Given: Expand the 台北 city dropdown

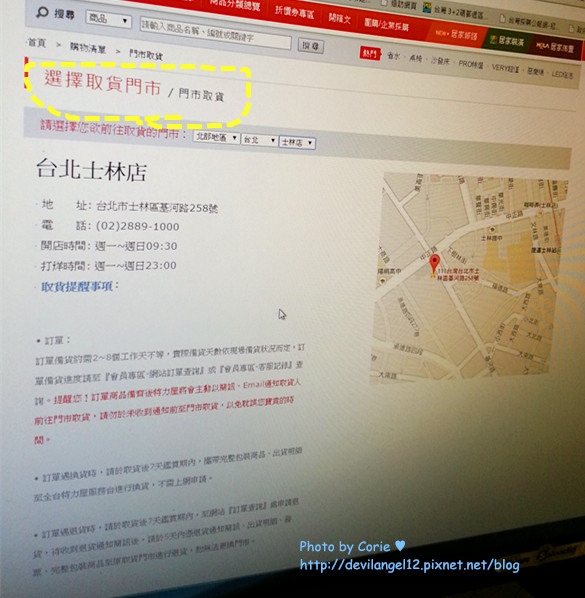Looking at the screenshot, I should (x=259, y=140).
